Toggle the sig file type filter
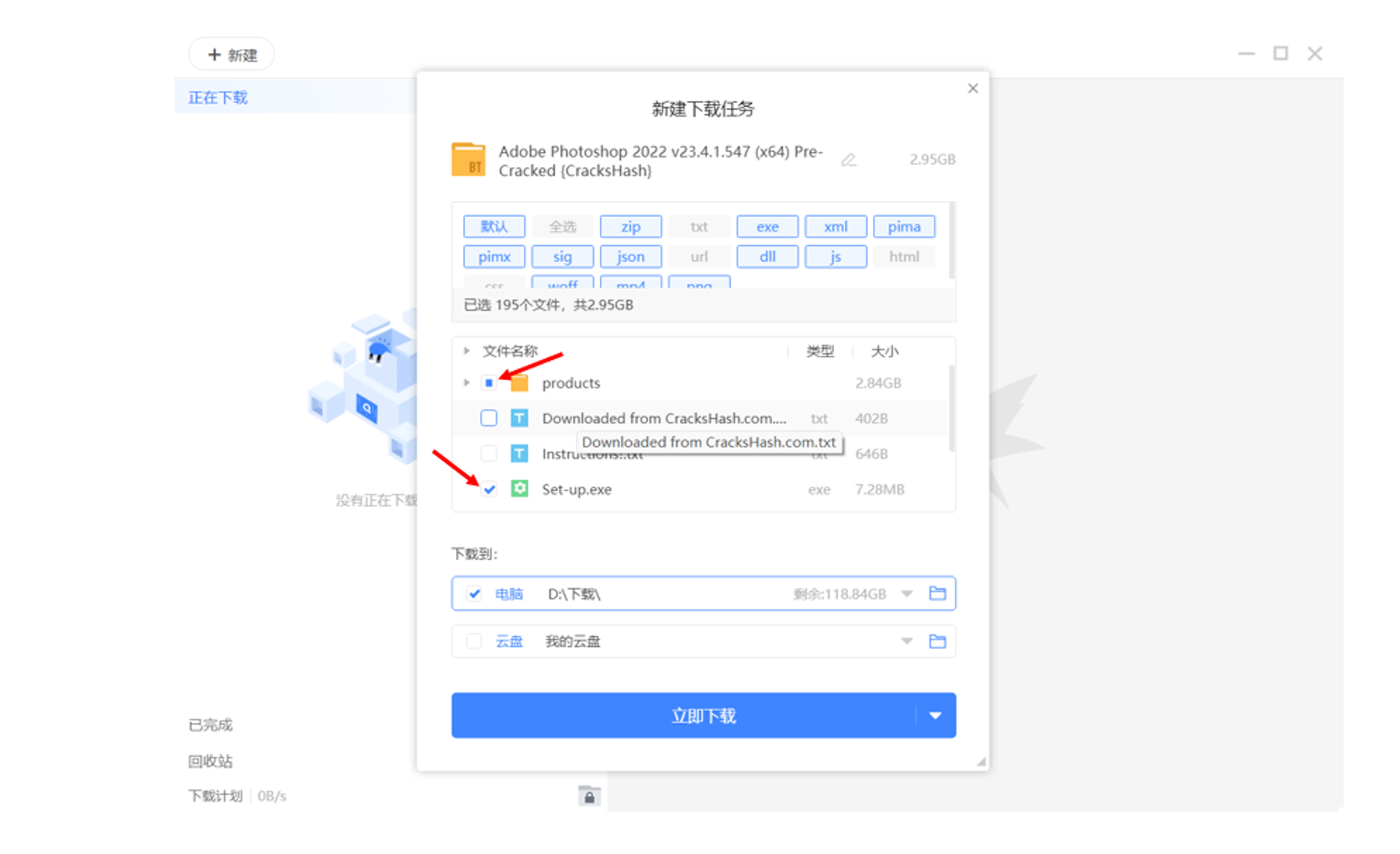The height and width of the screenshot is (854, 1400). (563, 257)
